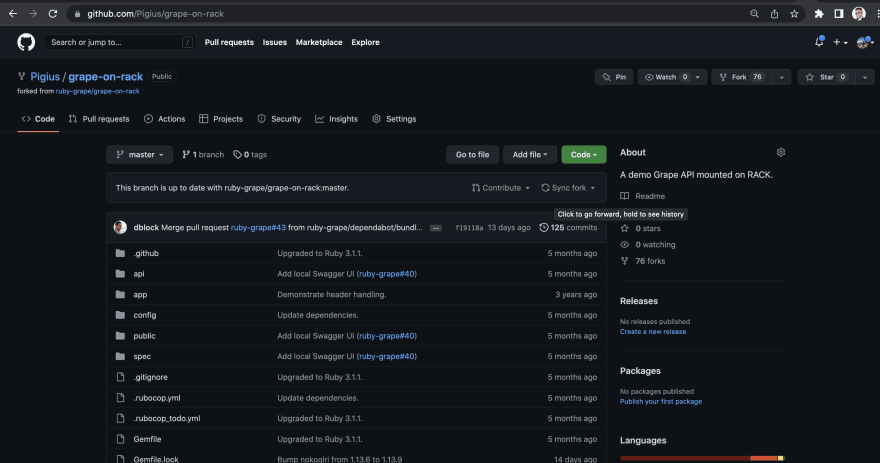Image resolution: width=880 pixels, height=463 pixels.
Task: Open Issues in top nav
Action: 274,42
